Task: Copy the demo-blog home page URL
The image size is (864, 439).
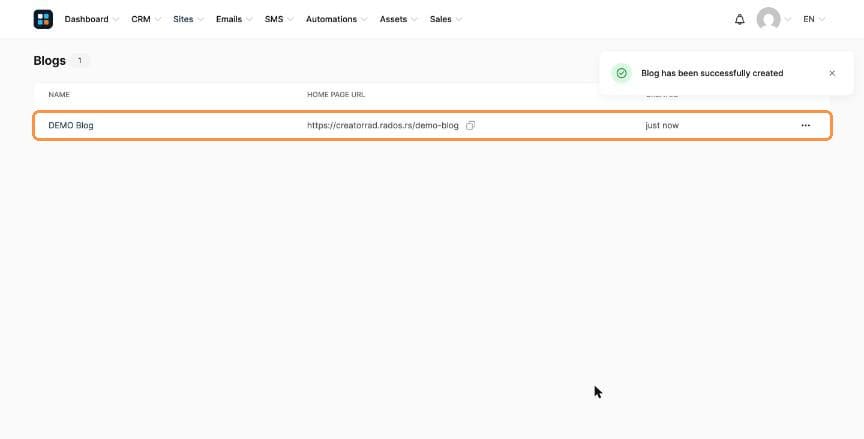Action: [x=470, y=126]
